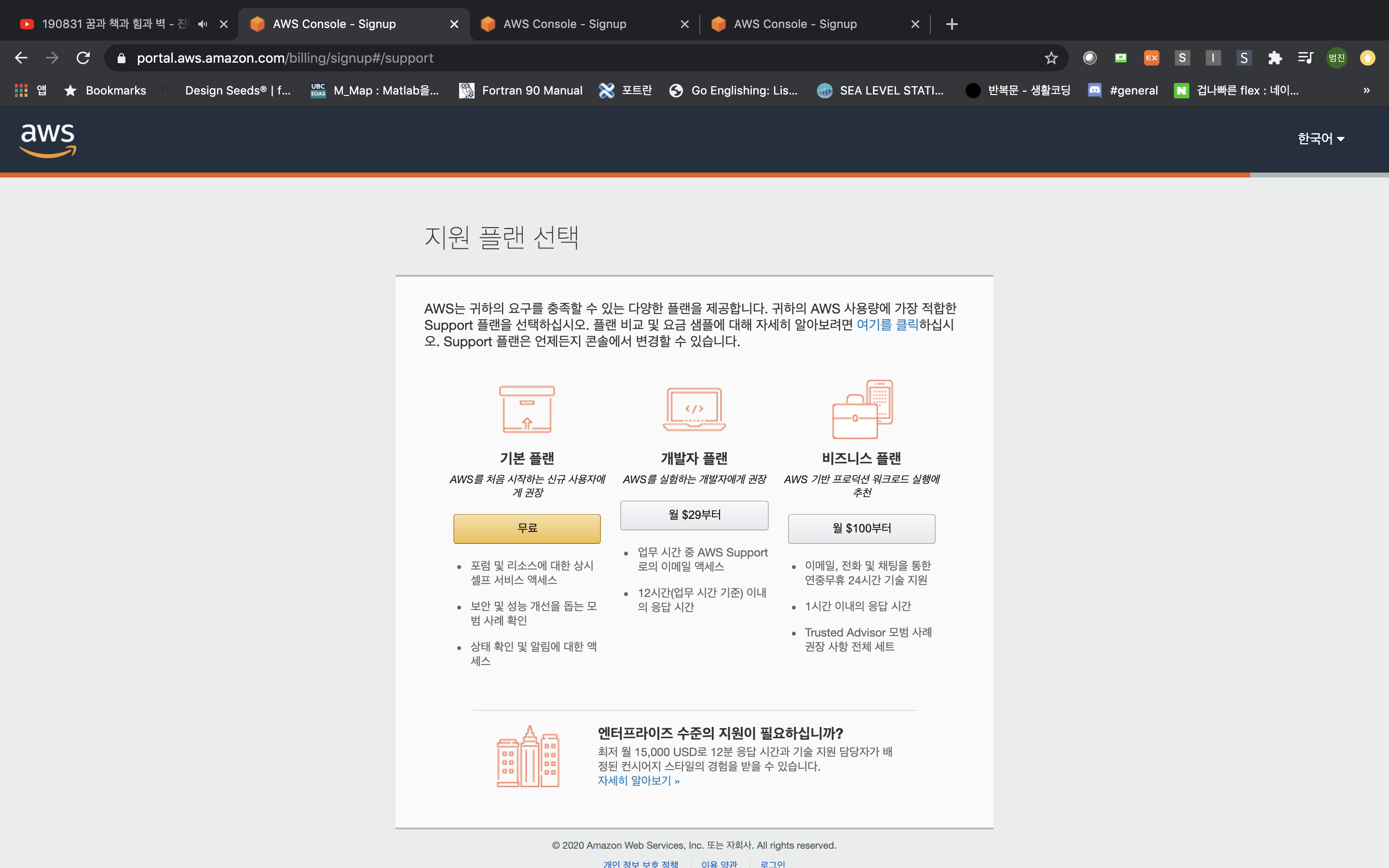Screen dimensions: 1389x868
Task: Open a new tab with plus button
Action: pyautogui.click(x=952, y=24)
